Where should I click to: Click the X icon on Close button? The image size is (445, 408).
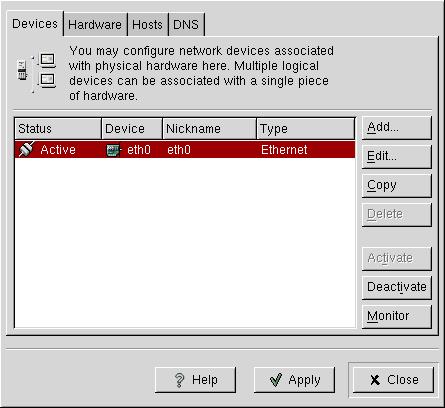(375, 380)
